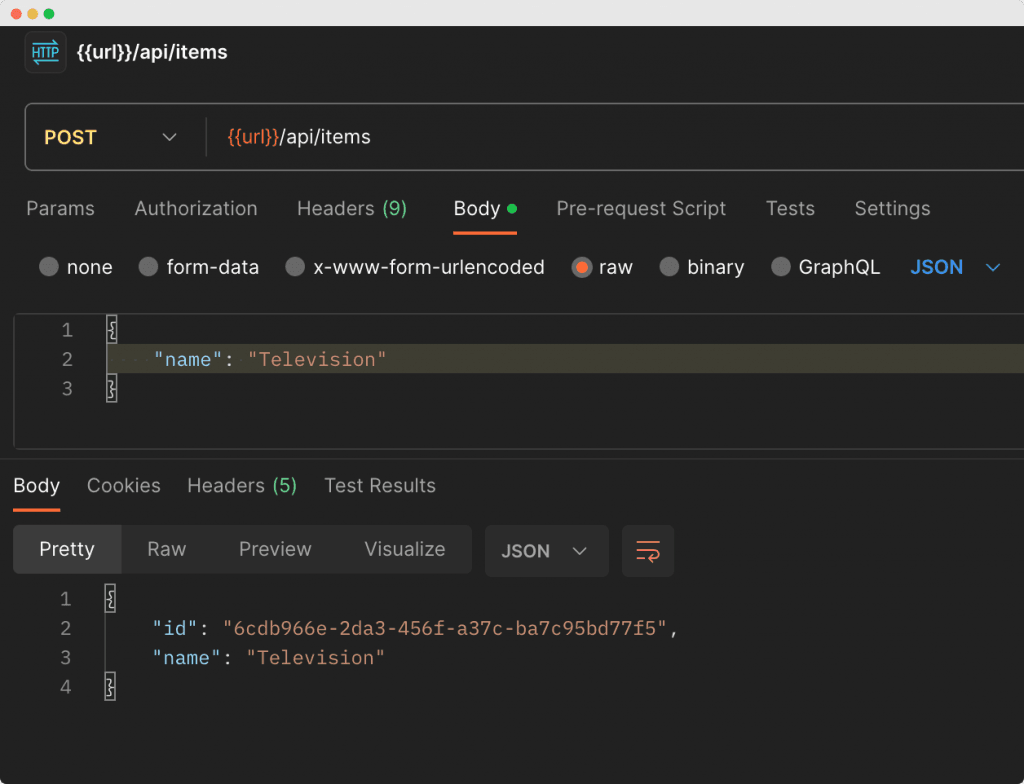Open the Pre-request Script tab
Image resolution: width=1024 pixels, height=784 pixels.
(x=641, y=209)
